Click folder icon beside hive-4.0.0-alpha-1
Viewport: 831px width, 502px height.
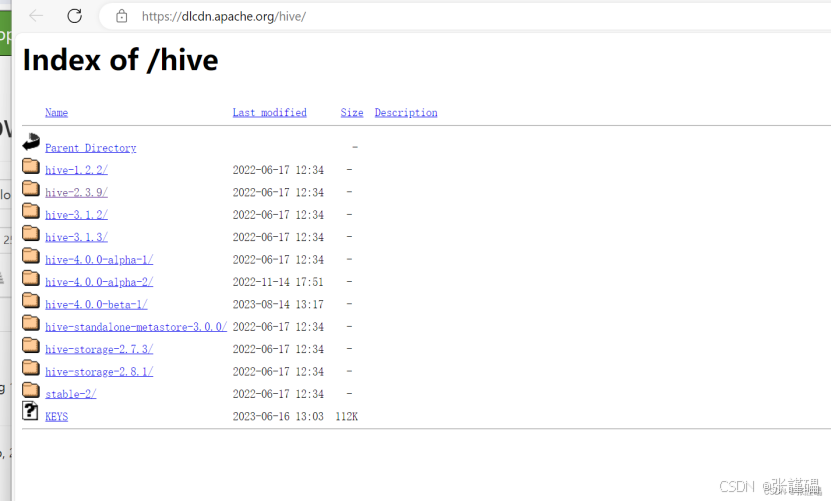(x=31, y=256)
